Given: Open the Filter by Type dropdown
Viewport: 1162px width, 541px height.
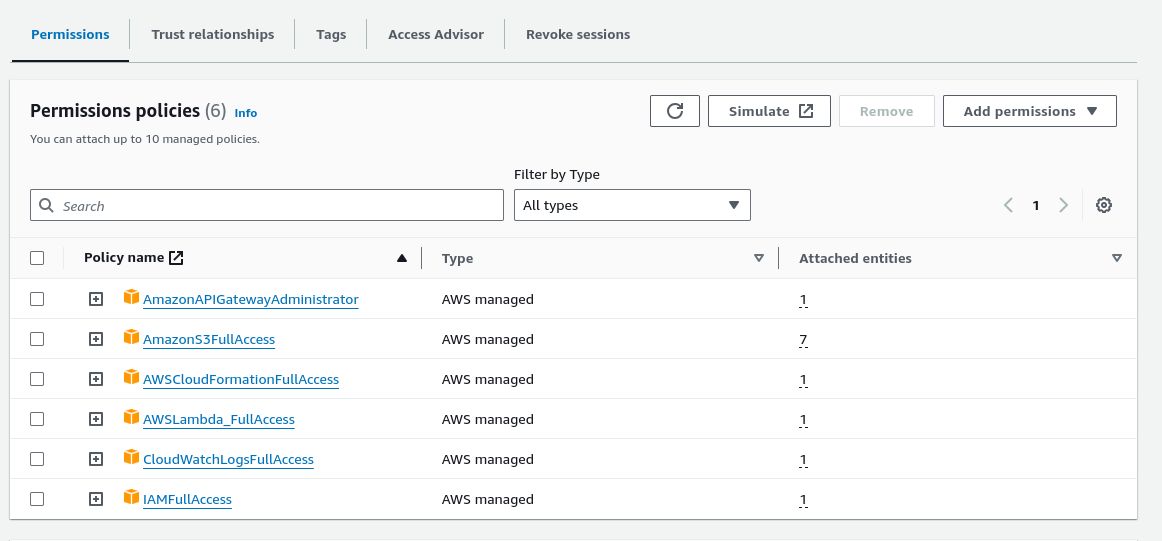Looking at the screenshot, I should tap(632, 205).
